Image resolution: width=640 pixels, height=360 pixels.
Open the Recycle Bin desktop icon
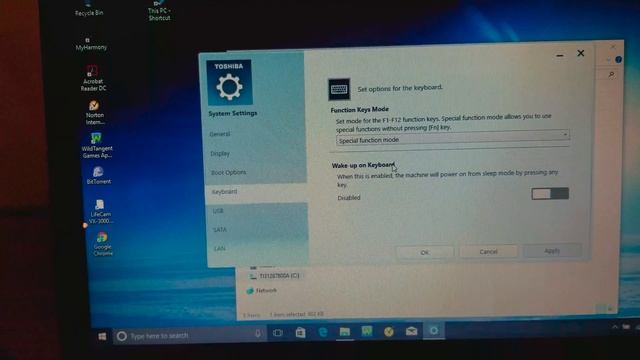tap(89, 9)
